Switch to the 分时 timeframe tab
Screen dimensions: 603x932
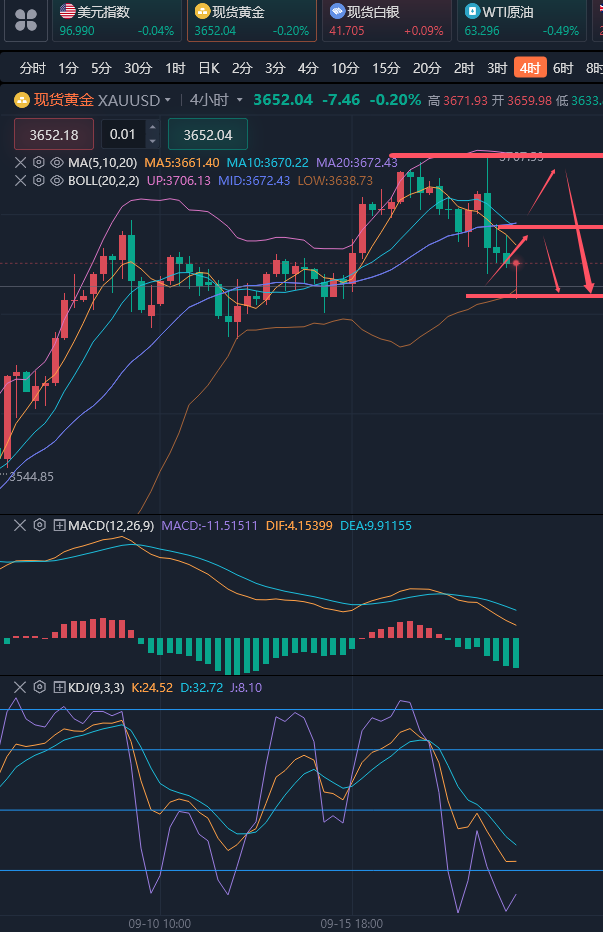[32, 68]
